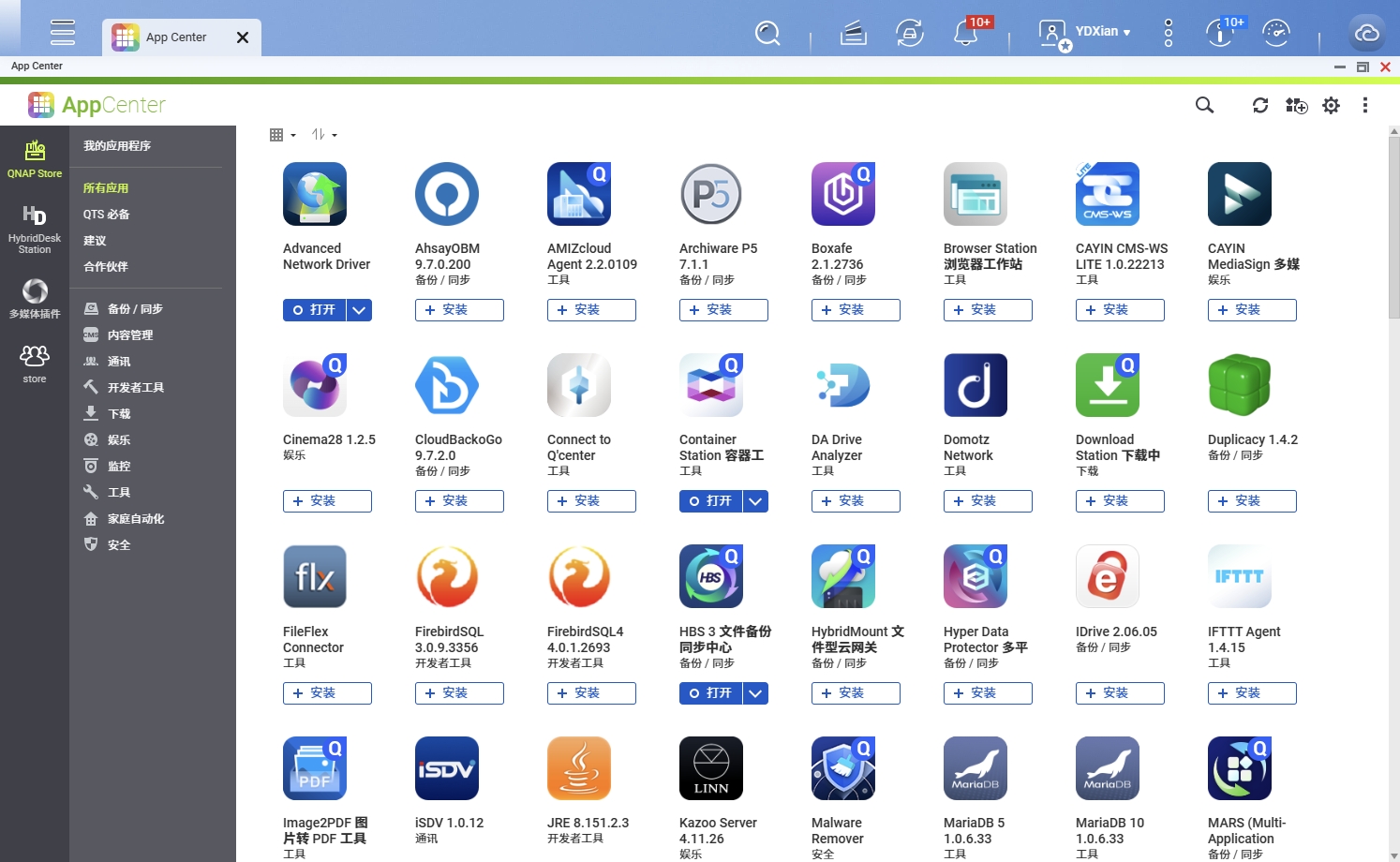Open the QTS main menu hamburger icon
The image size is (1400, 862).
(x=63, y=33)
